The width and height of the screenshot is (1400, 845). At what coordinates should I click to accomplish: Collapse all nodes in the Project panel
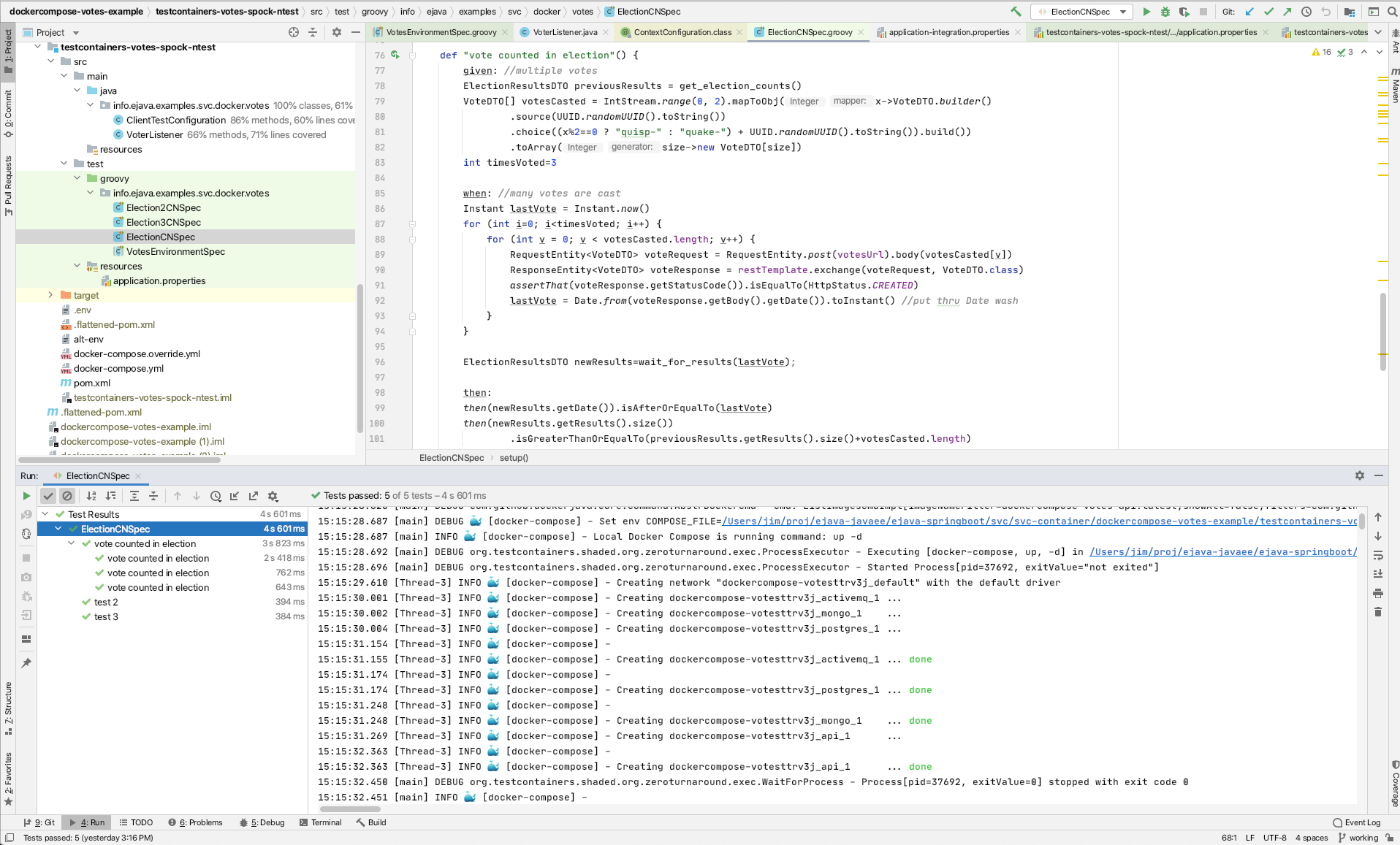[313, 32]
